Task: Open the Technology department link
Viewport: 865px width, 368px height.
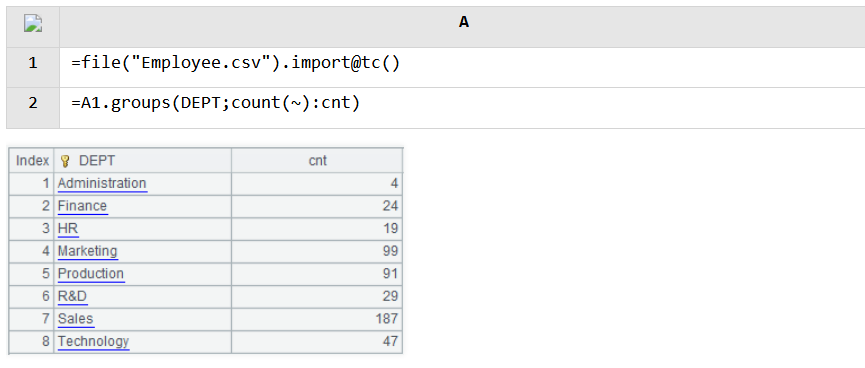Action: (93, 342)
